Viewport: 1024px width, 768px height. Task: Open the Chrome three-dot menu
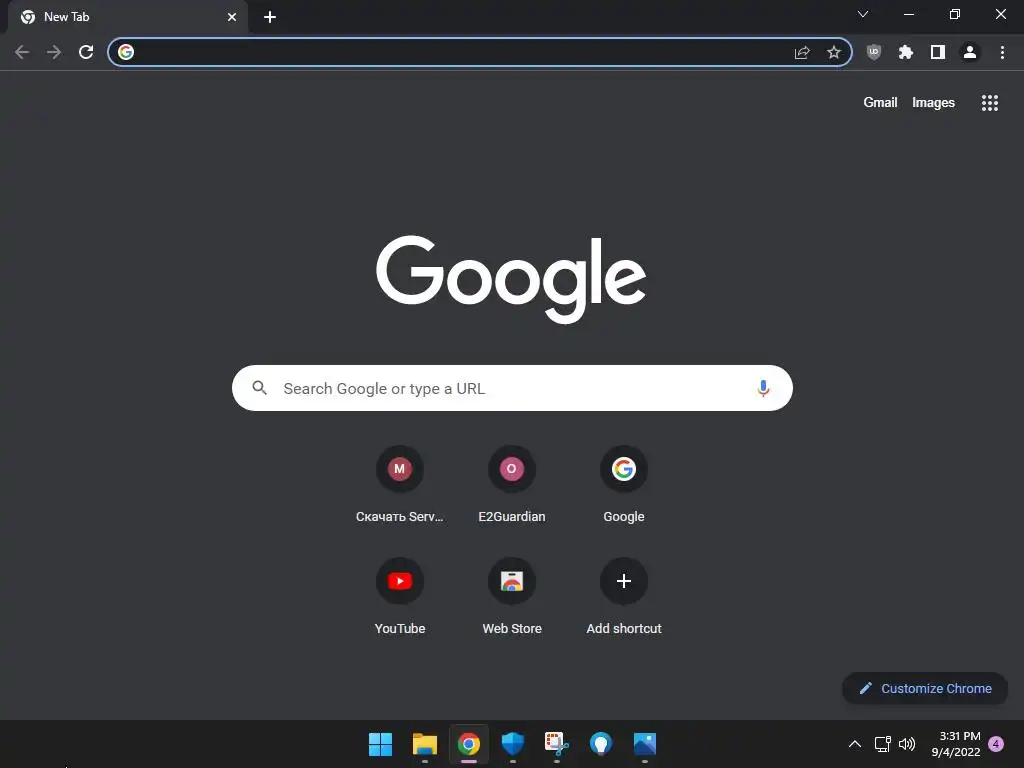point(1002,52)
